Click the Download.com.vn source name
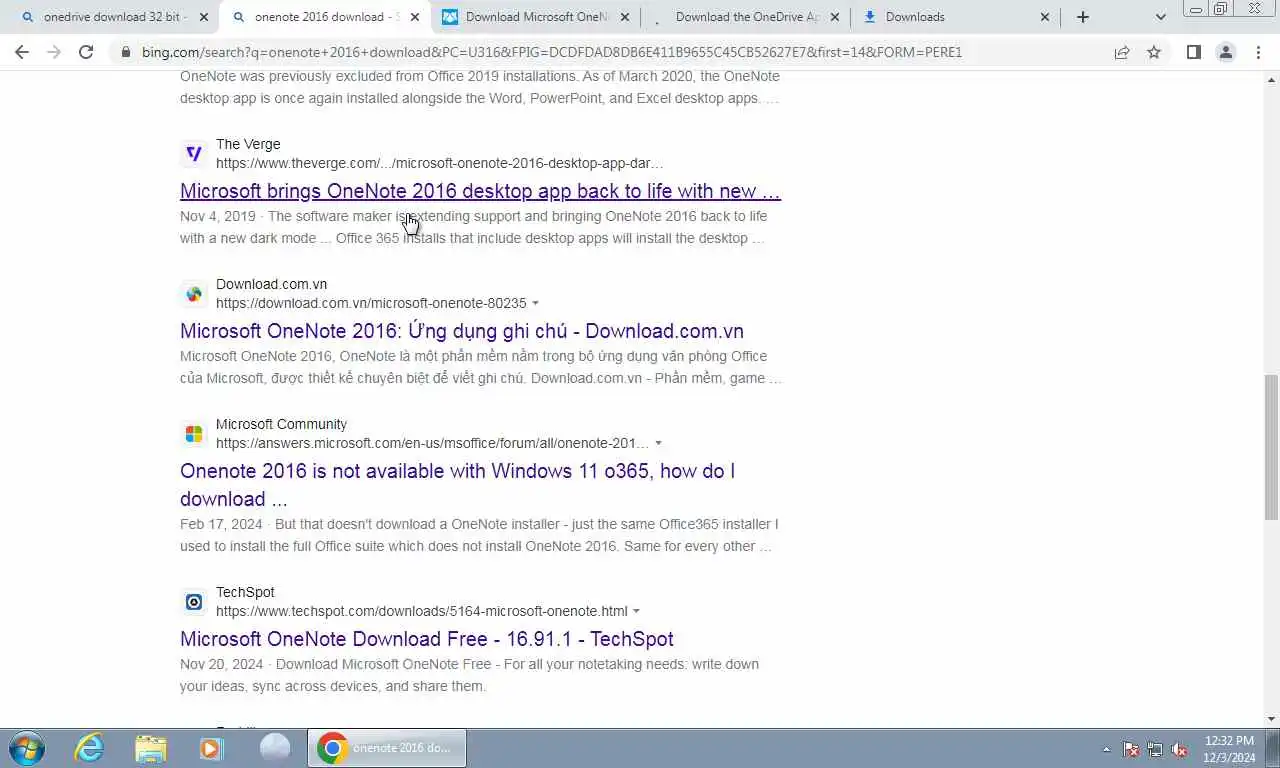 pyautogui.click(x=272, y=284)
